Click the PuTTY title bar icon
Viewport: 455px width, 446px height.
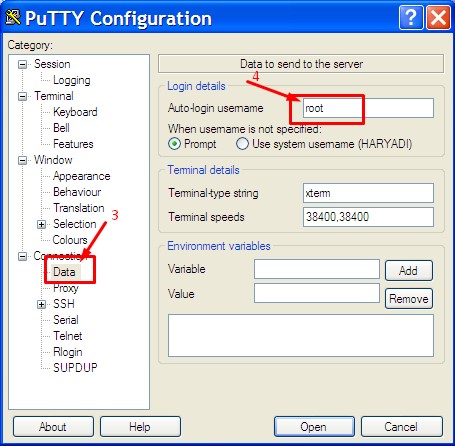point(13,17)
